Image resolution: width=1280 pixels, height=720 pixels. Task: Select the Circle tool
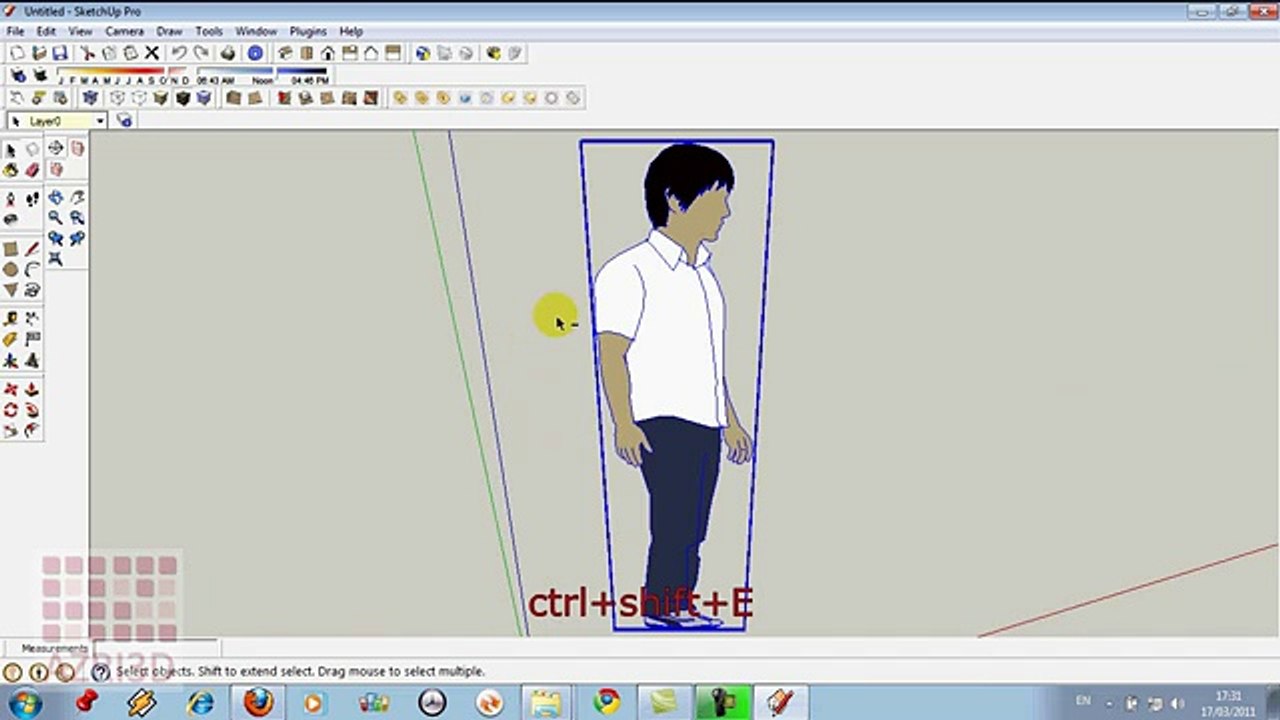[10, 269]
